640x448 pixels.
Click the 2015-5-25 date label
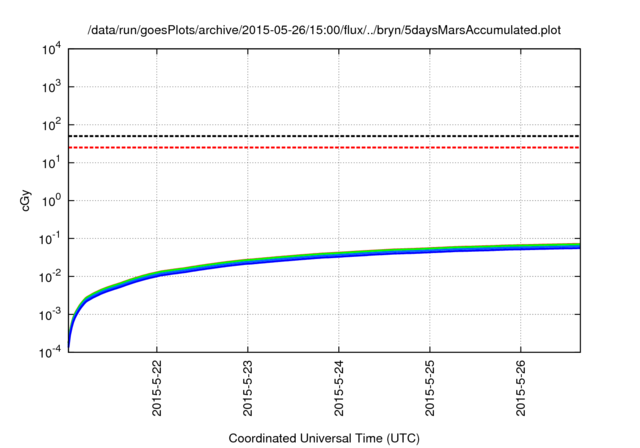pos(430,388)
